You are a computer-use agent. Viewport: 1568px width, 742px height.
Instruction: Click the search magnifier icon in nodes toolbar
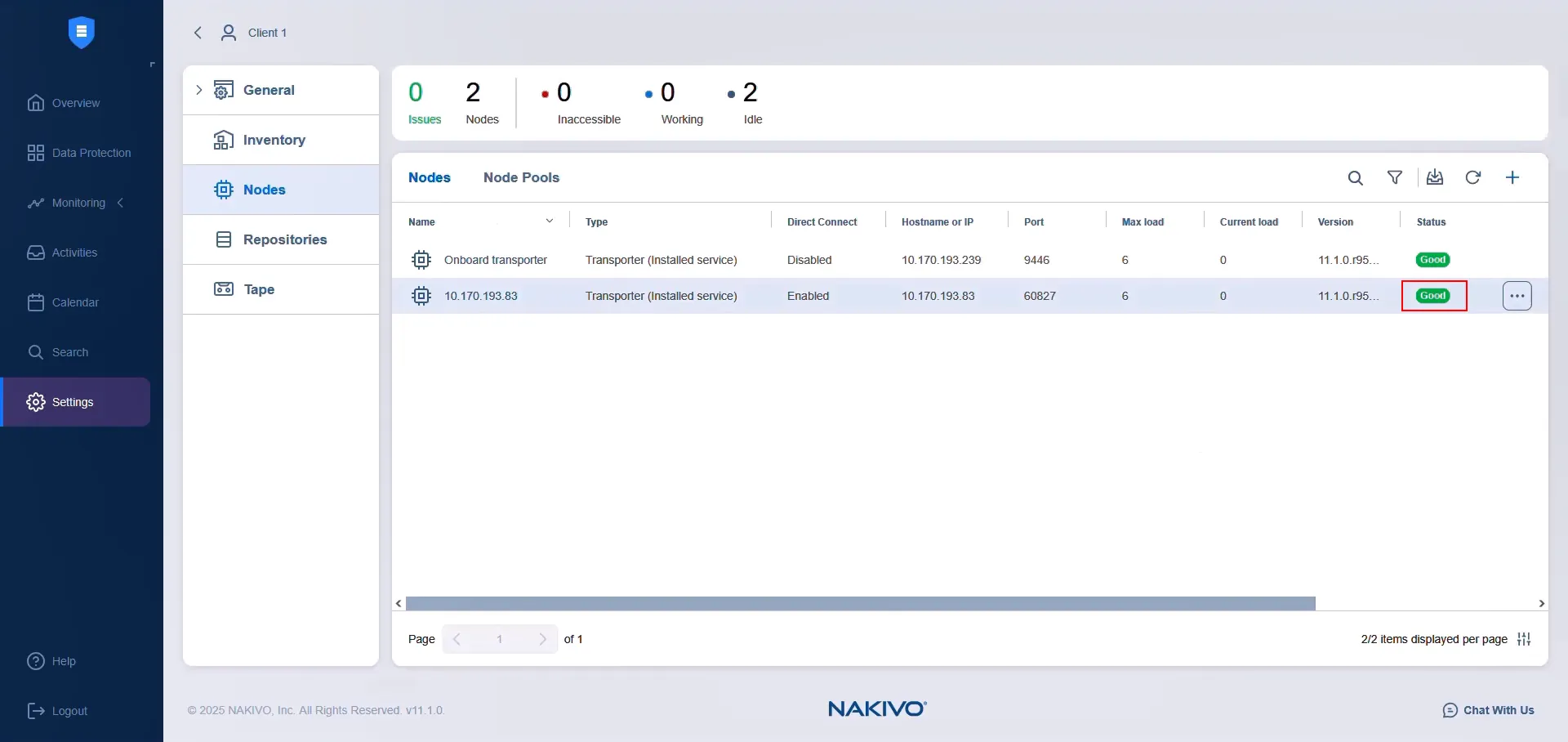(1356, 178)
